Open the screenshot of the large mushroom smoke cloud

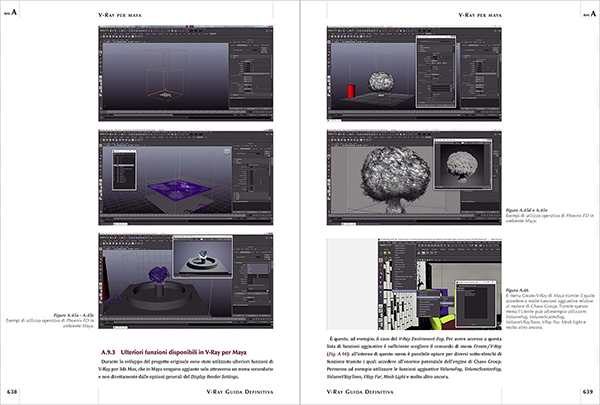[x=414, y=177]
